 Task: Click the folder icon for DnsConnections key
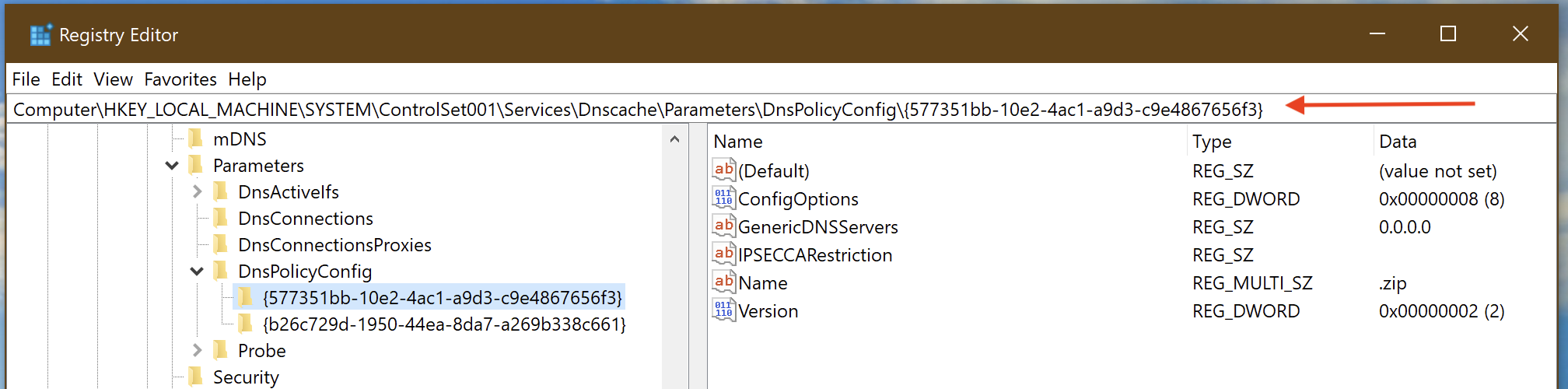pos(221,218)
